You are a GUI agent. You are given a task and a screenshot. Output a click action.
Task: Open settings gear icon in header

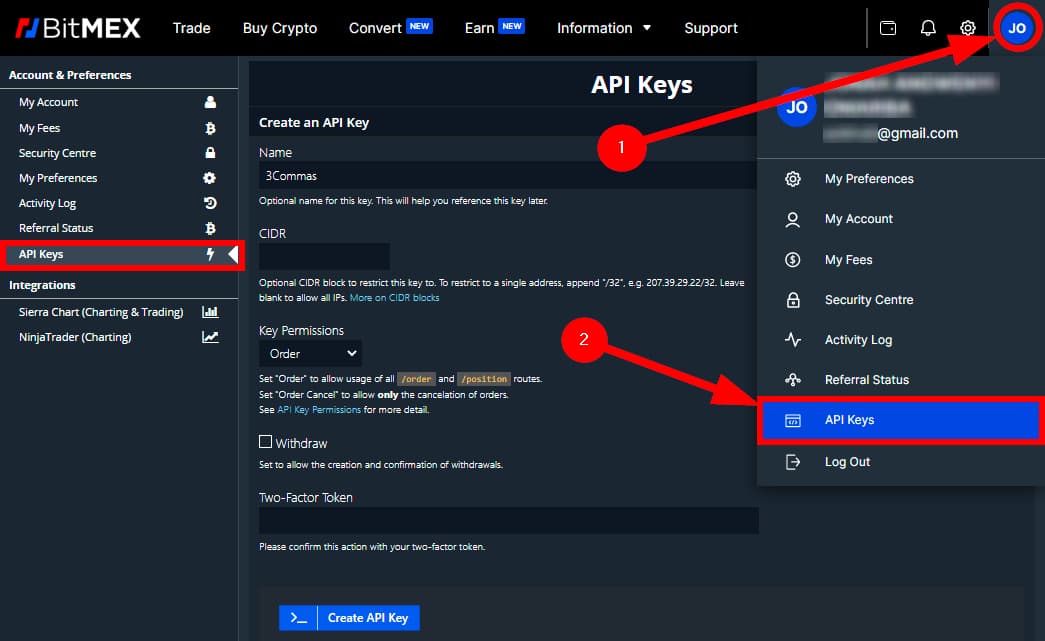(x=968, y=28)
